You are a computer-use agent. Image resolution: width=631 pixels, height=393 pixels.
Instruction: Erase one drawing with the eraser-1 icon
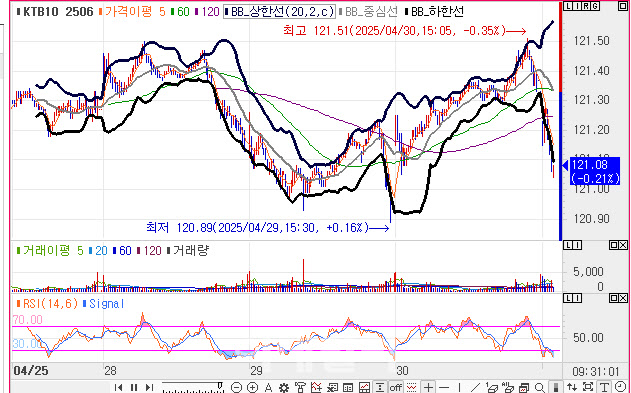coord(492,387)
